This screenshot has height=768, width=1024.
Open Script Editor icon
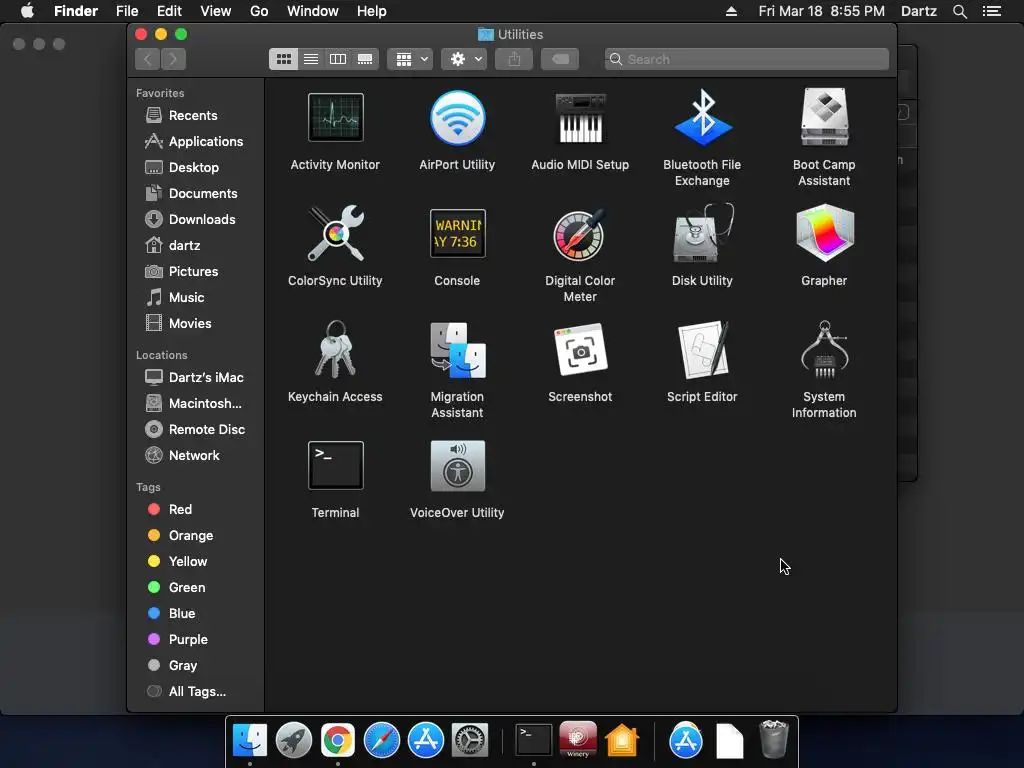702,349
